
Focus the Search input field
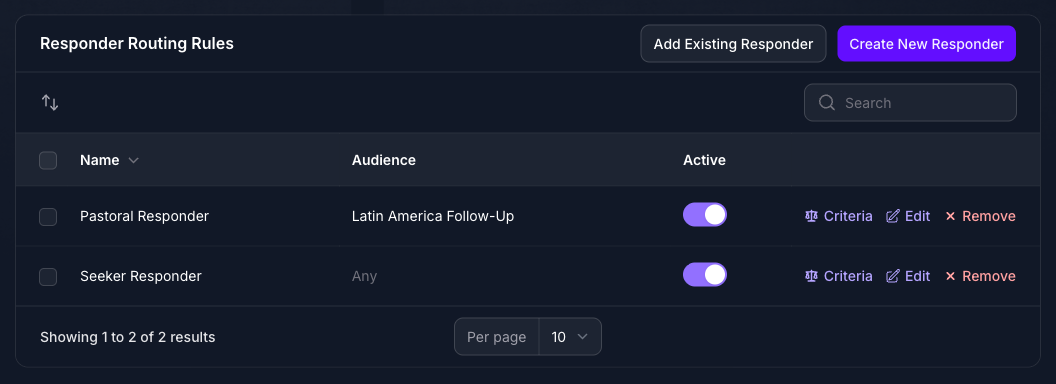coord(910,102)
